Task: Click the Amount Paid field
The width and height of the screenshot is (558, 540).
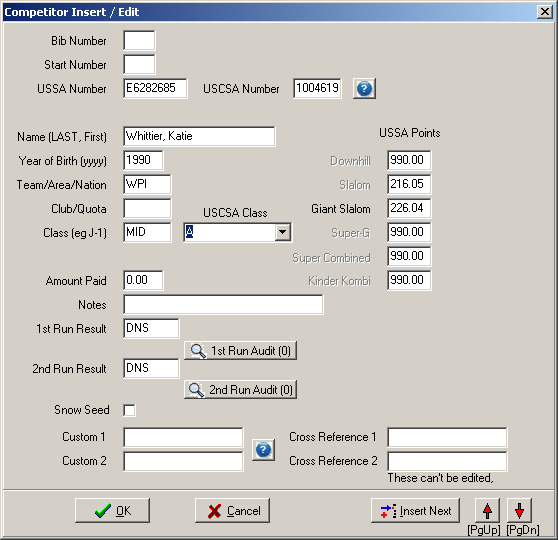Action: (x=143, y=280)
